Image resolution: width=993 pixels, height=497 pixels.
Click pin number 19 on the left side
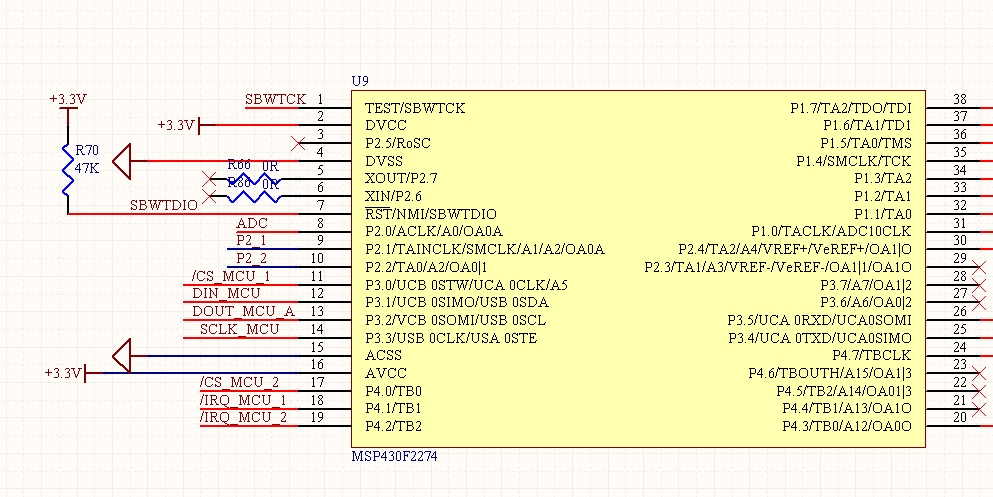tap(318, 417)
